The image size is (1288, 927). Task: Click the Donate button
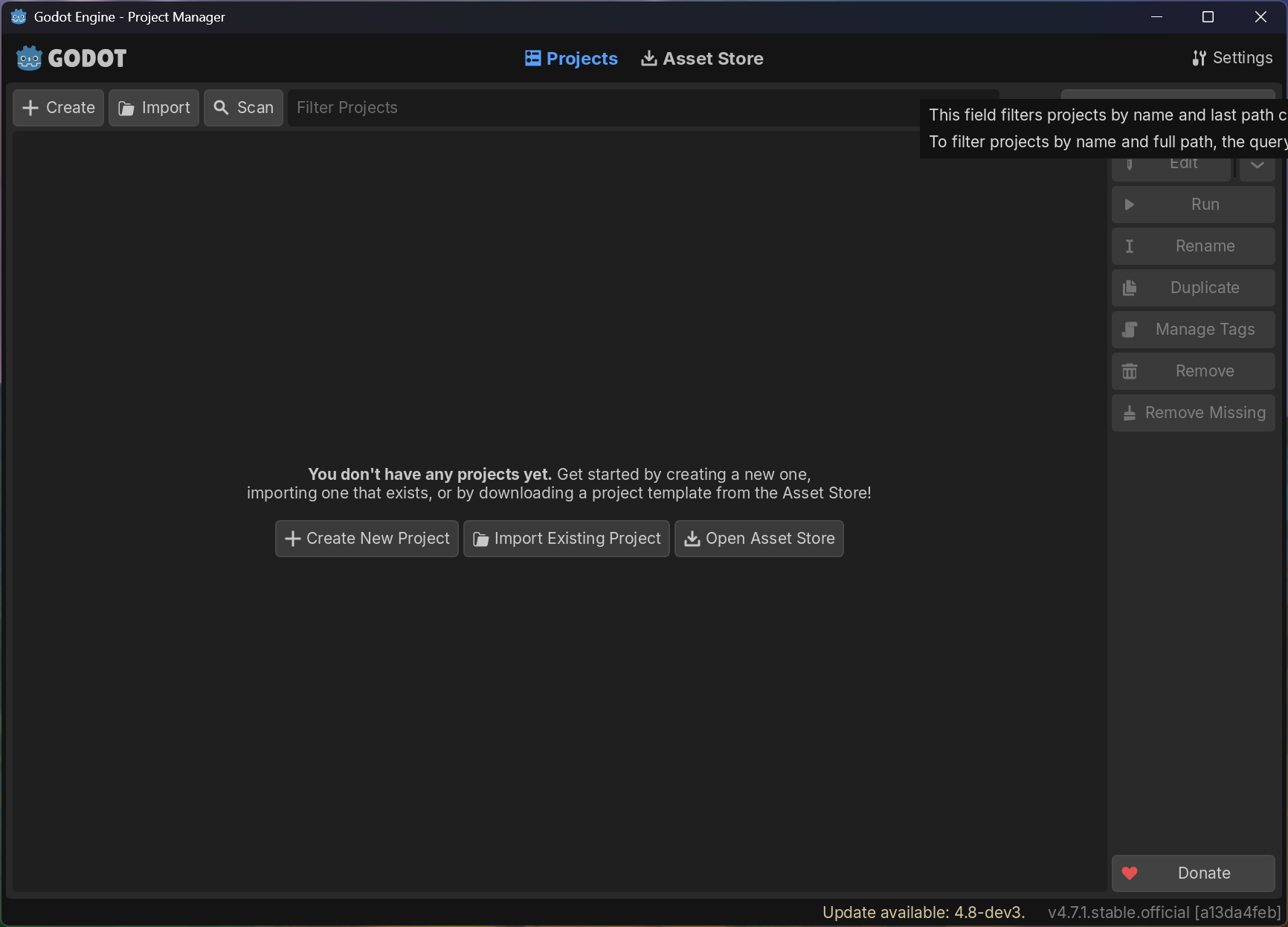point(1194,873)
